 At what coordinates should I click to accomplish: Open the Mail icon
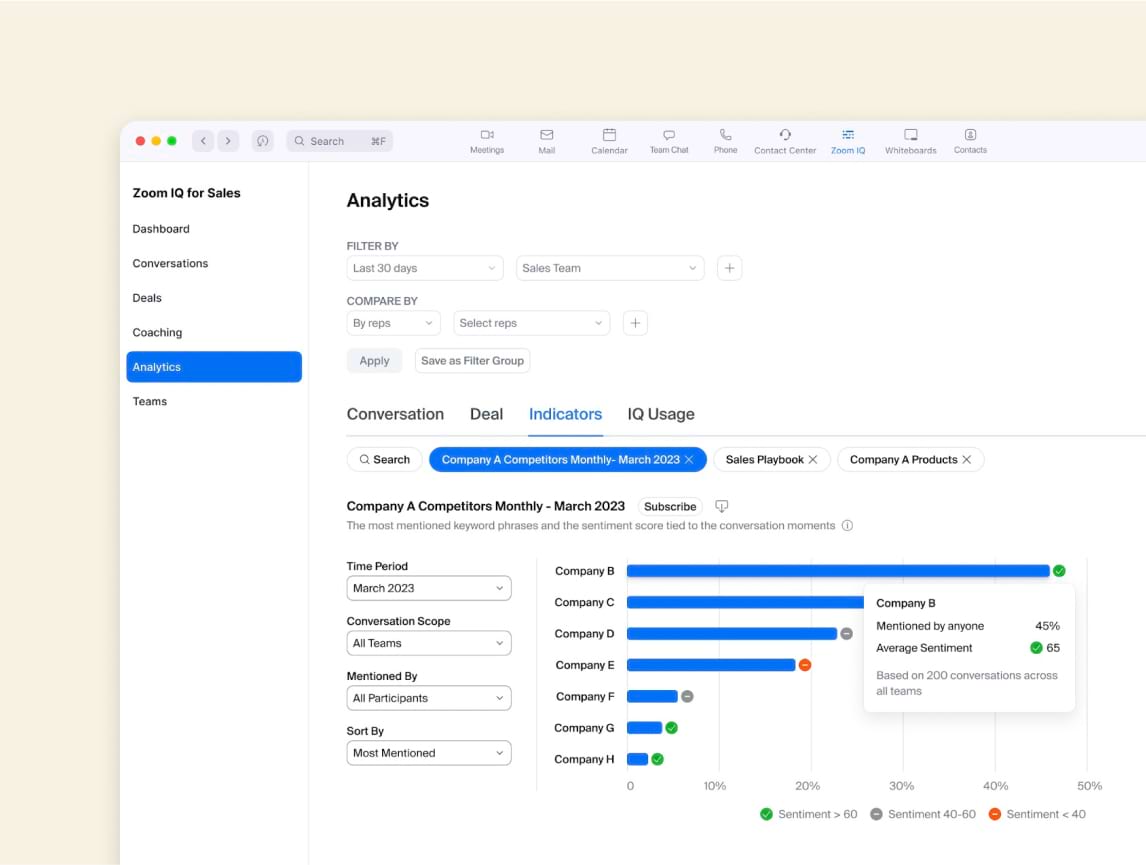tap(547, 140)
